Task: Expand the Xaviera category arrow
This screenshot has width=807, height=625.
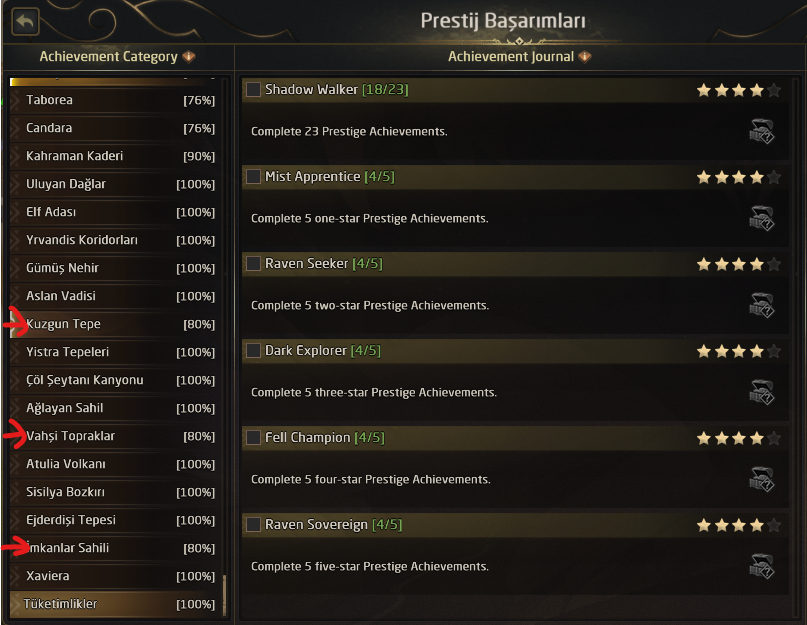Action: point(15,577)
